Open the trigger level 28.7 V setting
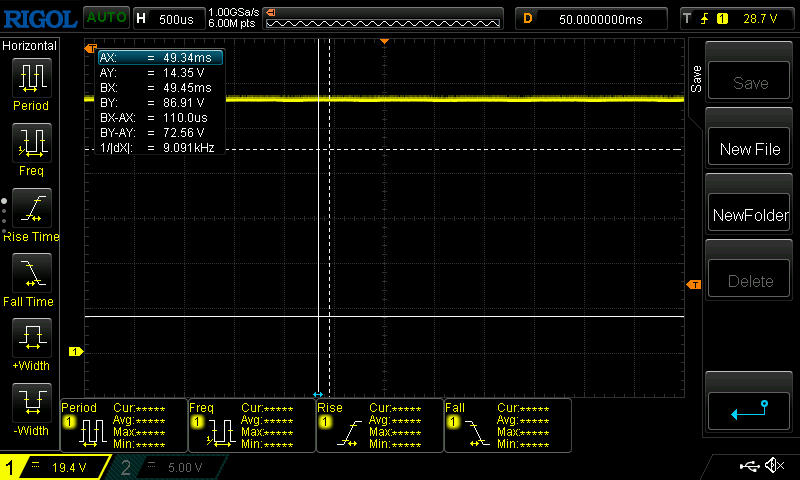 click(738, 19)
